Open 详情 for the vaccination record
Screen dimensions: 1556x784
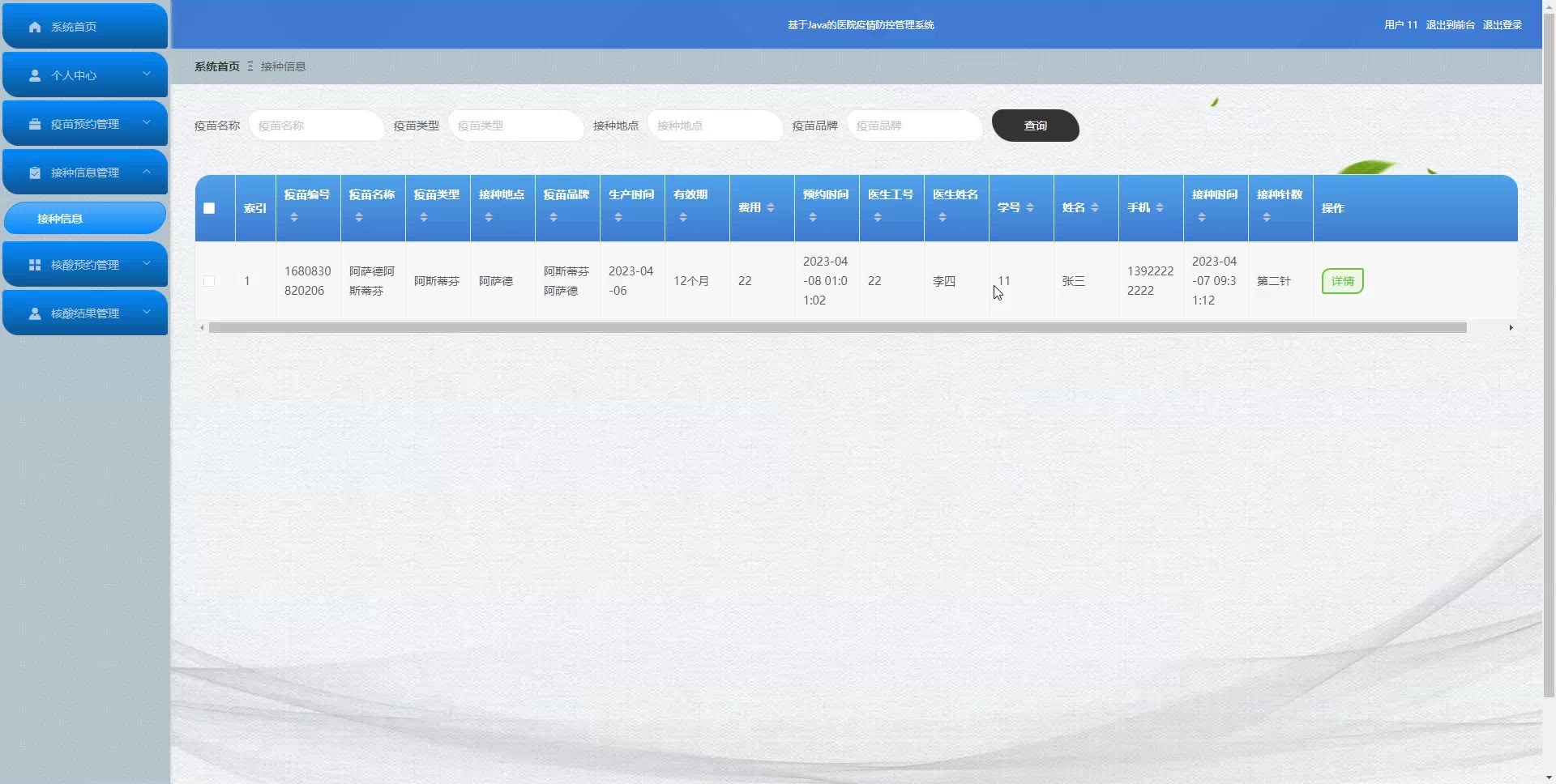(x=1343, y=281)
